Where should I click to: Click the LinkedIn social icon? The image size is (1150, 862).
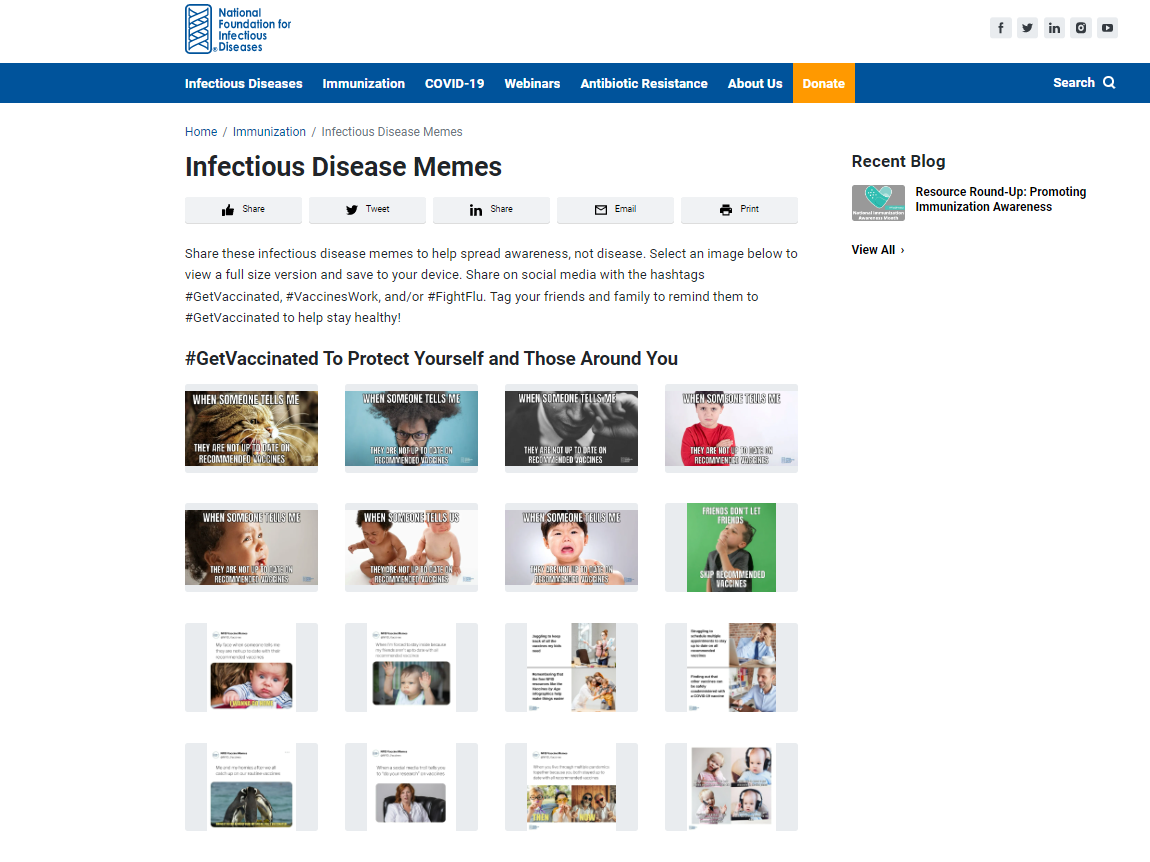tap(1054, 27)
